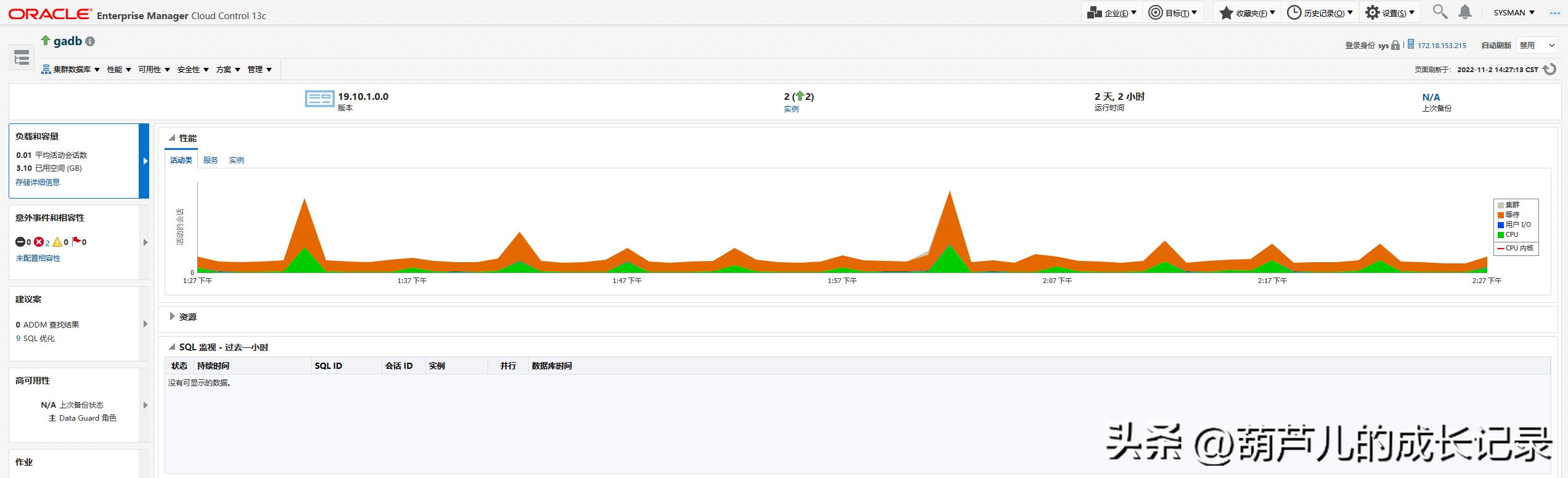Viewport: 1568px width, 478px height.
Task: Click the Wait (等待) orange legend swatch
Action: [1501, 215]
